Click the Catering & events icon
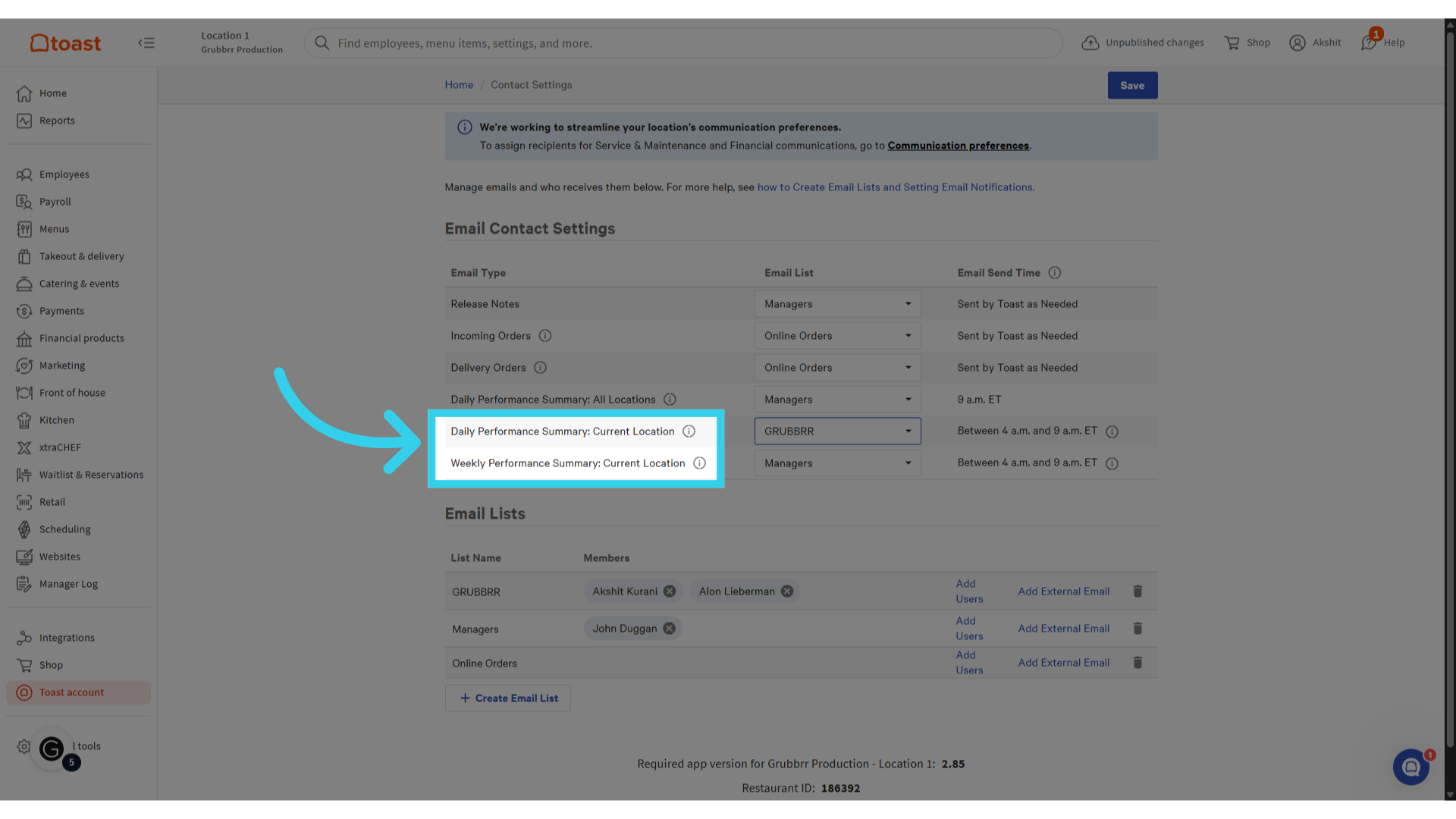Image resolution: width=1456 pixels, height=819 pixels. [24, 284]
